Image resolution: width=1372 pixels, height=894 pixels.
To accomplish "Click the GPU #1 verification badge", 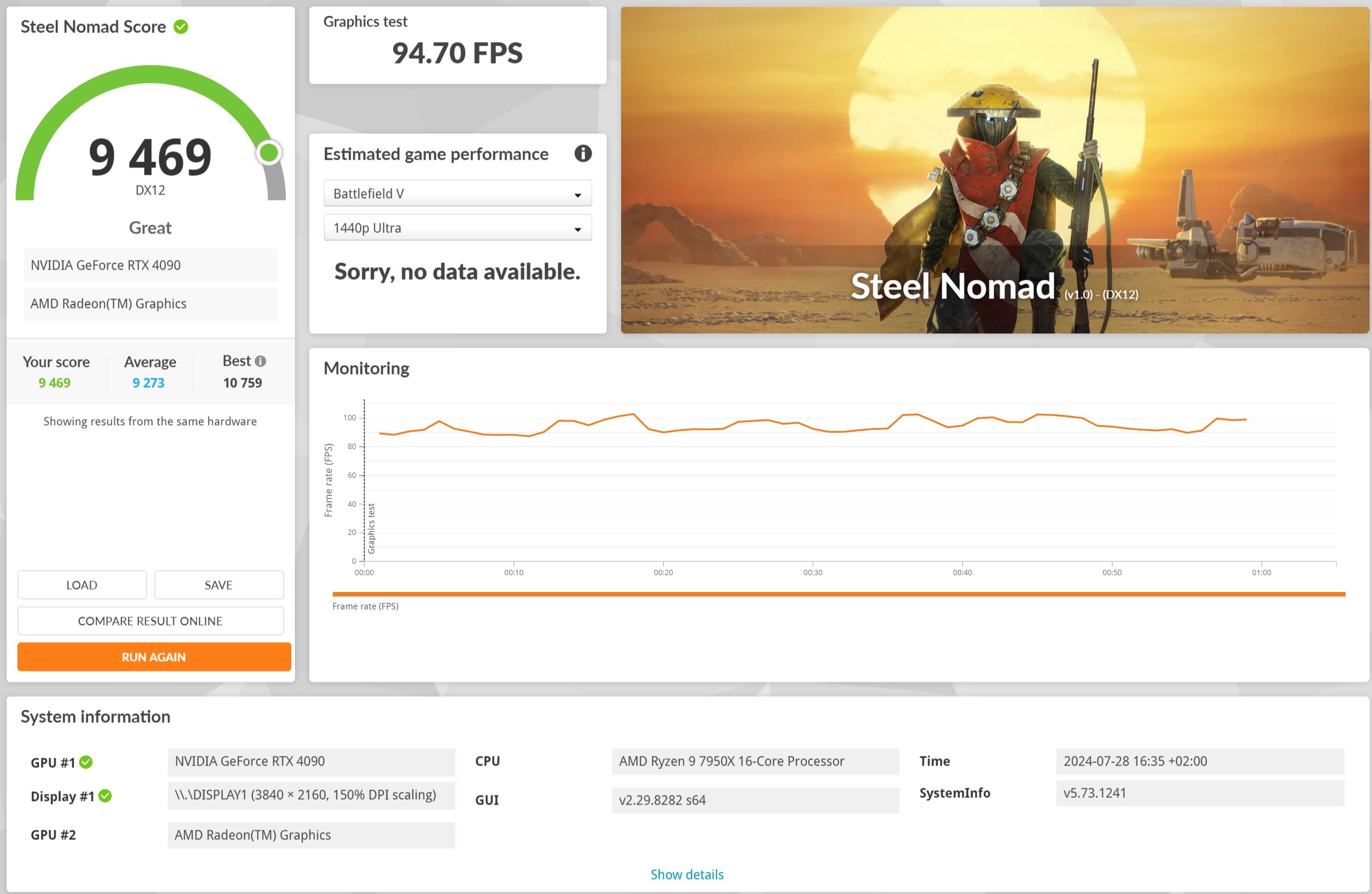I will tap(87, 762).
